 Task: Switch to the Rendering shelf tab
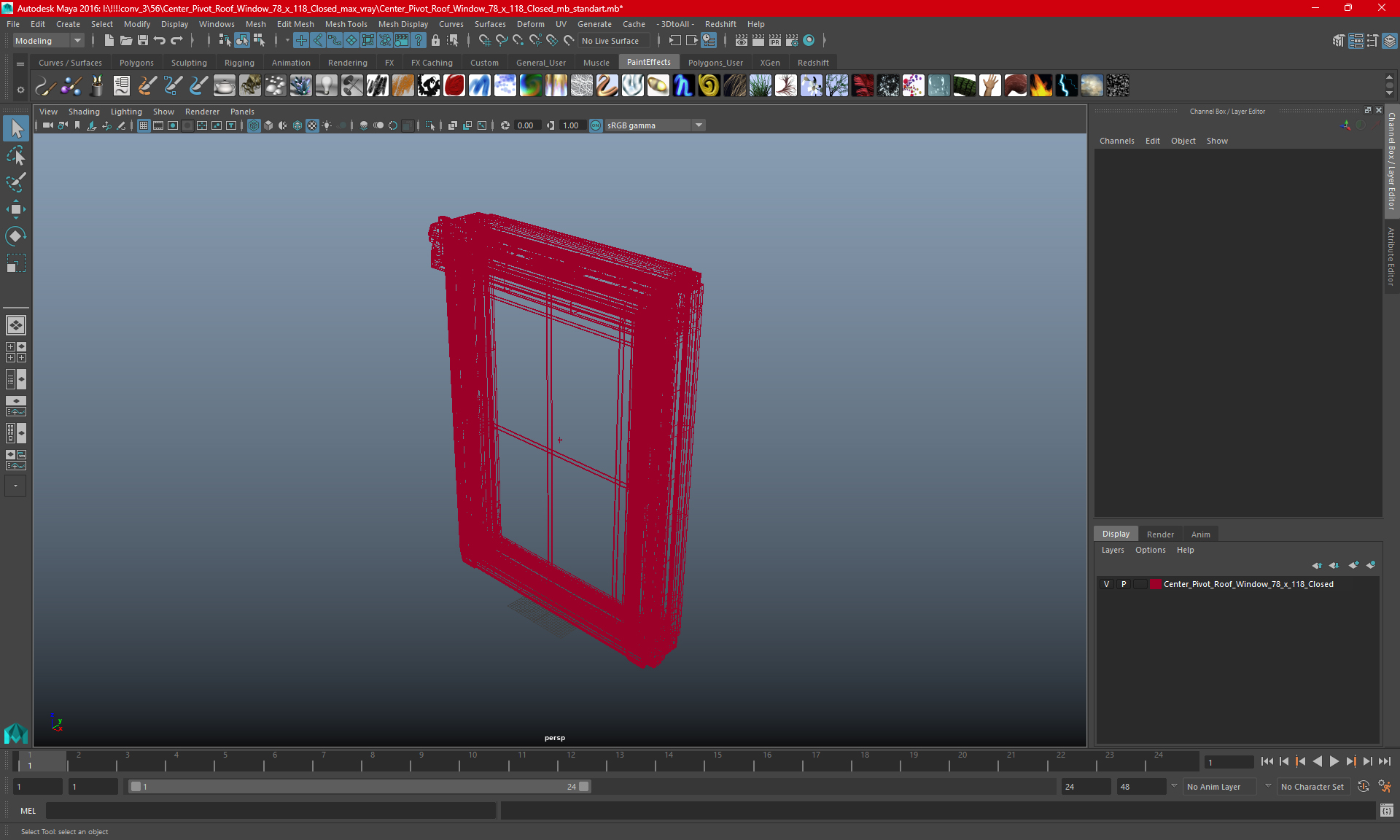[348, 63]
